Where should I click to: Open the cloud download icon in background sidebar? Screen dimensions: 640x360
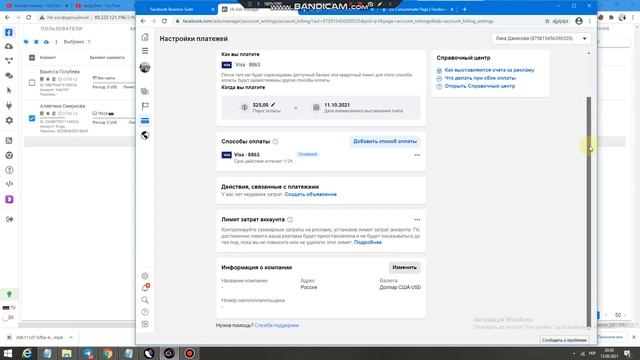coord(9,47)
